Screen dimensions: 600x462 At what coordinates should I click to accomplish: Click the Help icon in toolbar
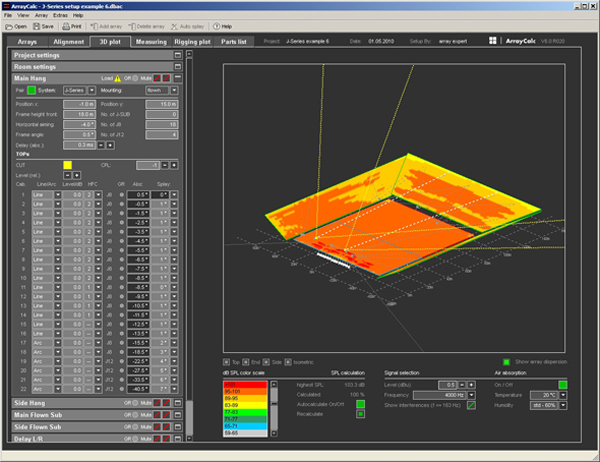pos(215,26)
